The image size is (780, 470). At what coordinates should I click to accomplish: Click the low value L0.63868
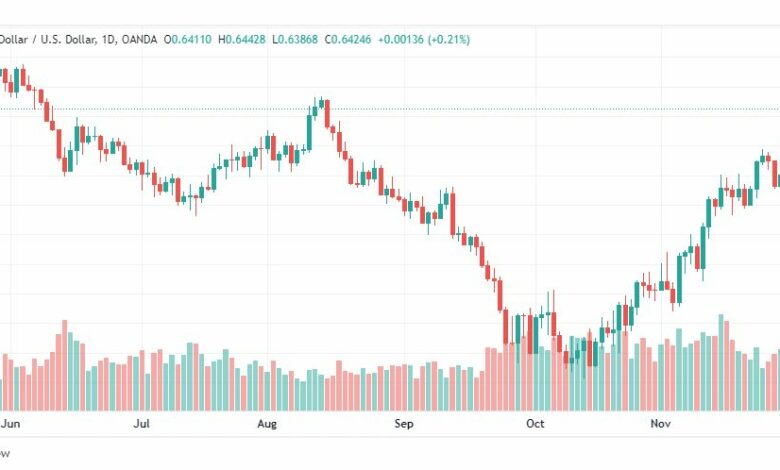tap(295, 39)
